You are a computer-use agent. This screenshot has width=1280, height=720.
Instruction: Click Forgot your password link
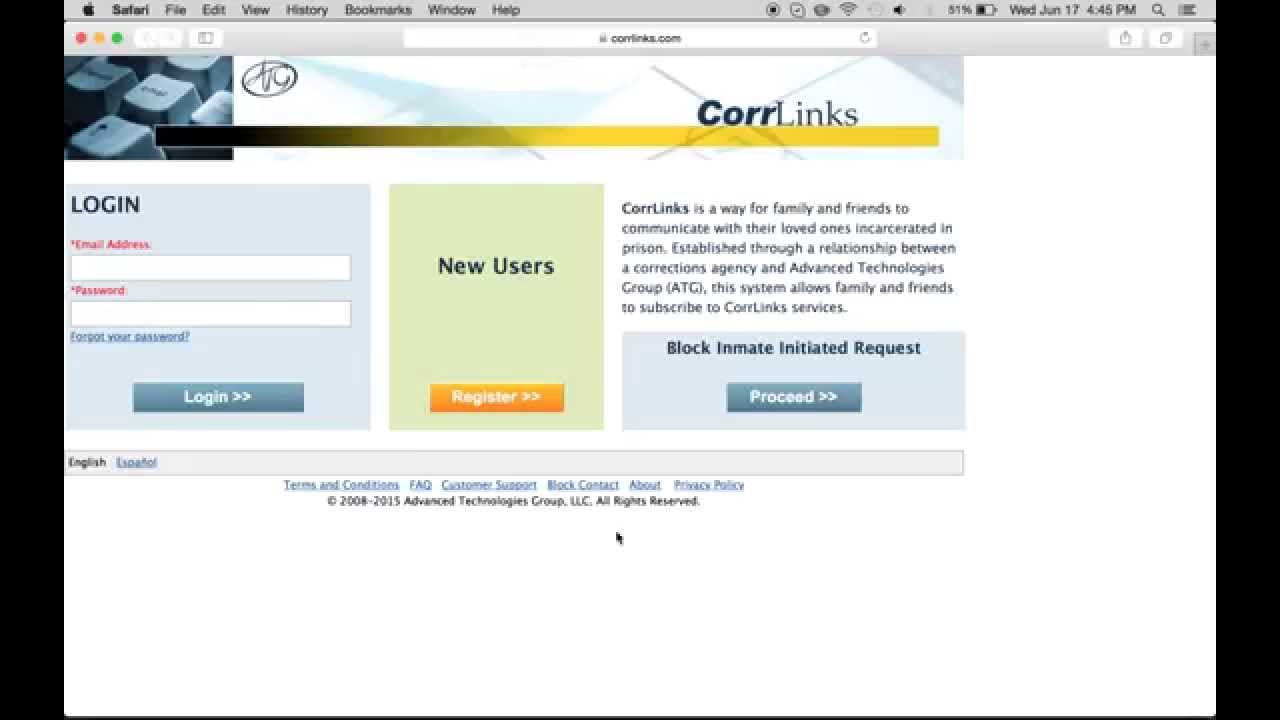pos(130,336)
